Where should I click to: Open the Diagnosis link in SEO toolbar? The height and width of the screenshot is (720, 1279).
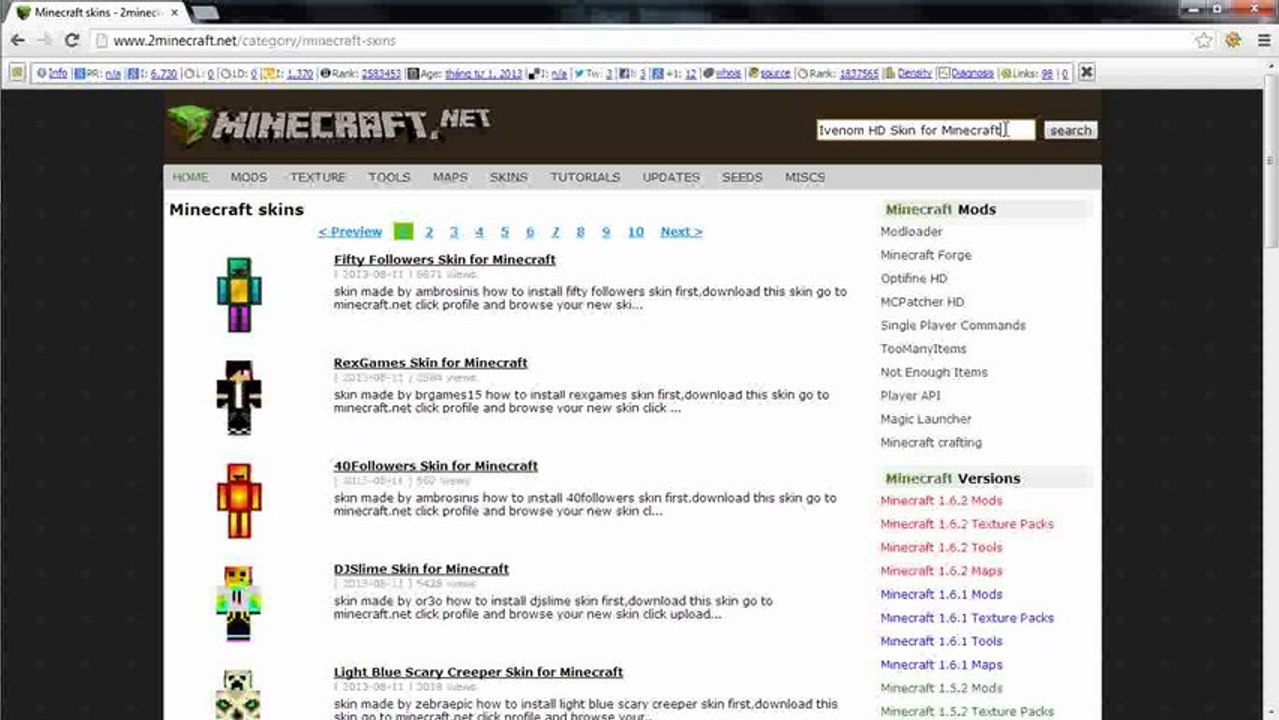coord(972,73)
